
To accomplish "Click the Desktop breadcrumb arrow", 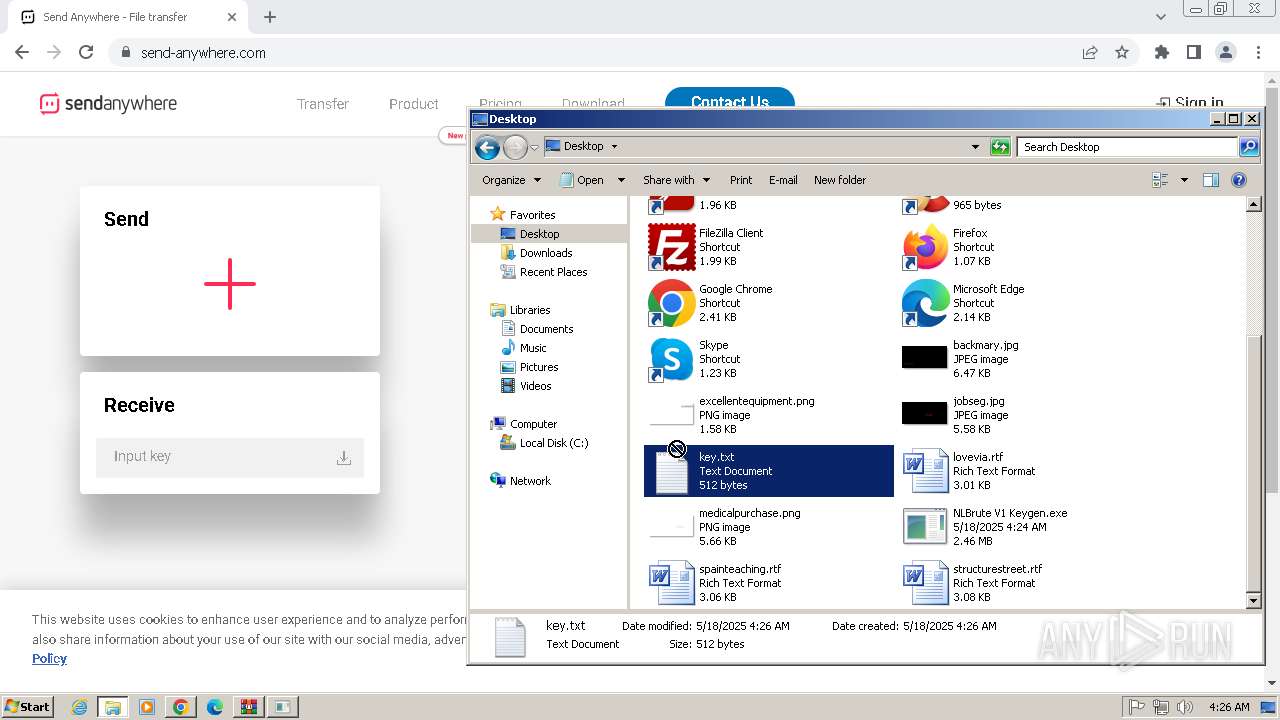I will [x=614, y=147].
